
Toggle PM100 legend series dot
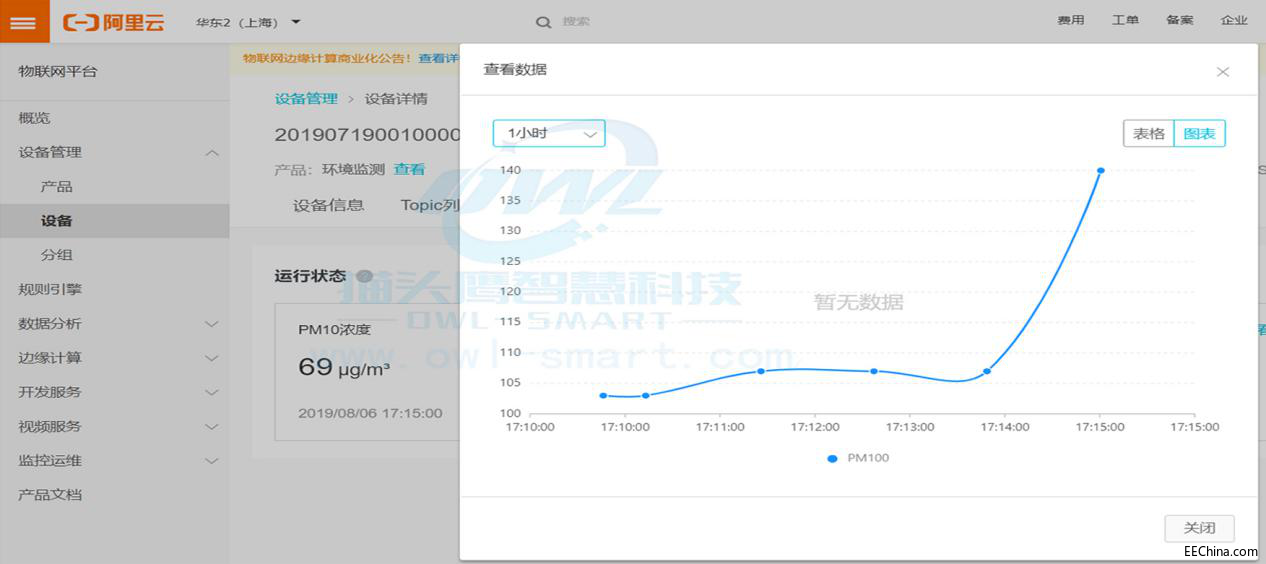[832, 458]
